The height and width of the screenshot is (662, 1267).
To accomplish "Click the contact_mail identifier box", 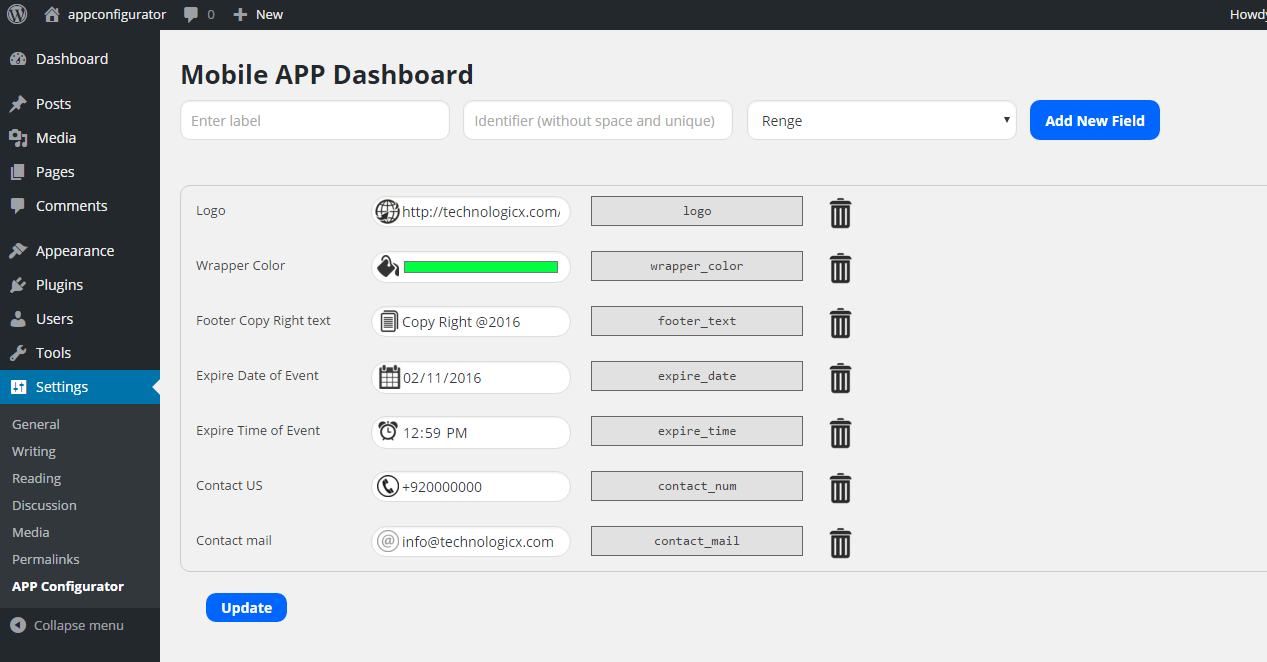I will coord(697,541).
